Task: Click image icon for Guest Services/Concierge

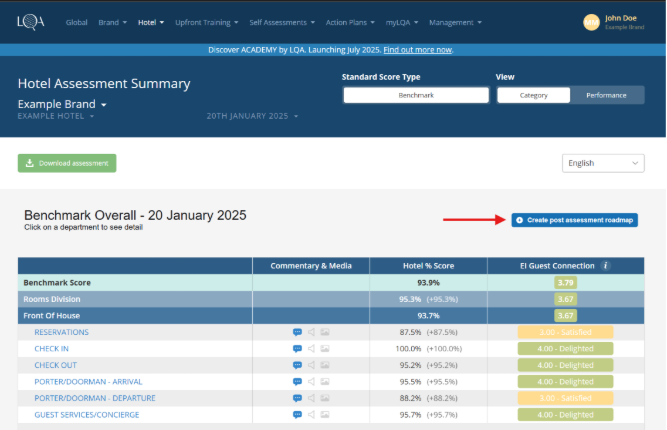Action: coord(325,414)
